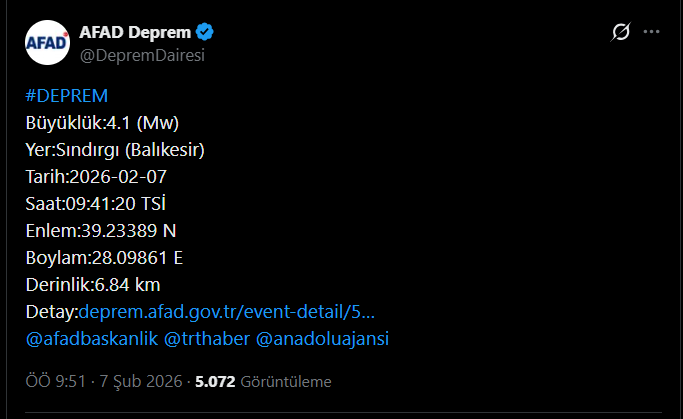683x419 pixels.
Task: Open the @trthaber mention
Action: point(207,339)
